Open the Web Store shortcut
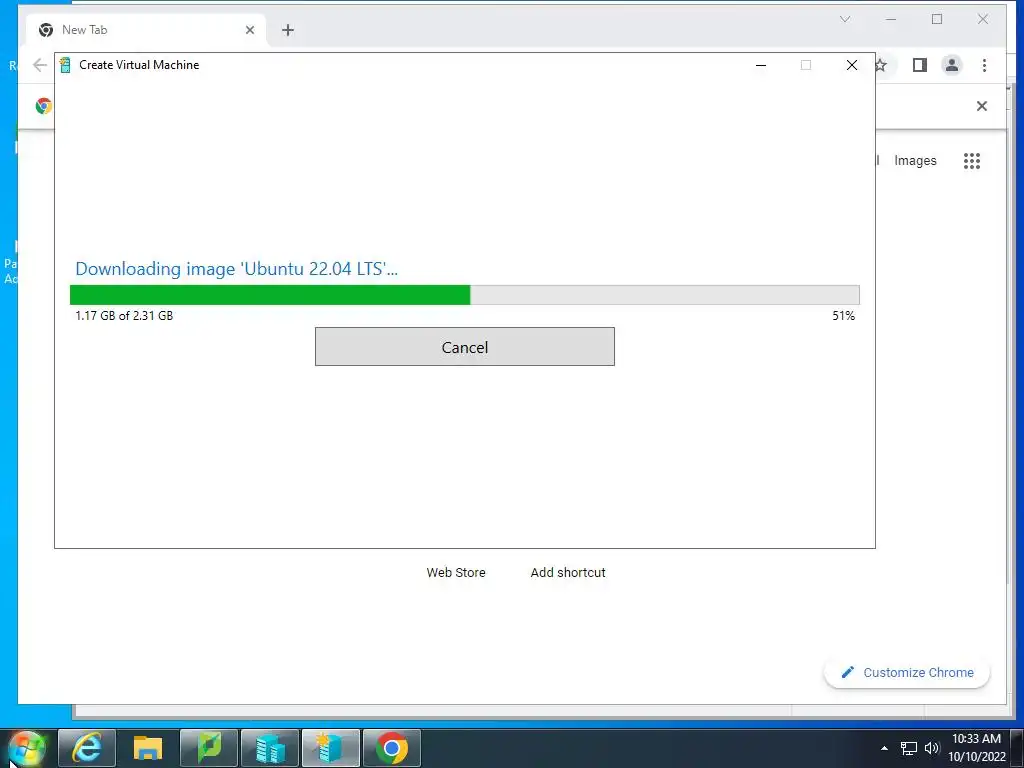Screen dimensions: 1024x768 click(x=456, y=573)
